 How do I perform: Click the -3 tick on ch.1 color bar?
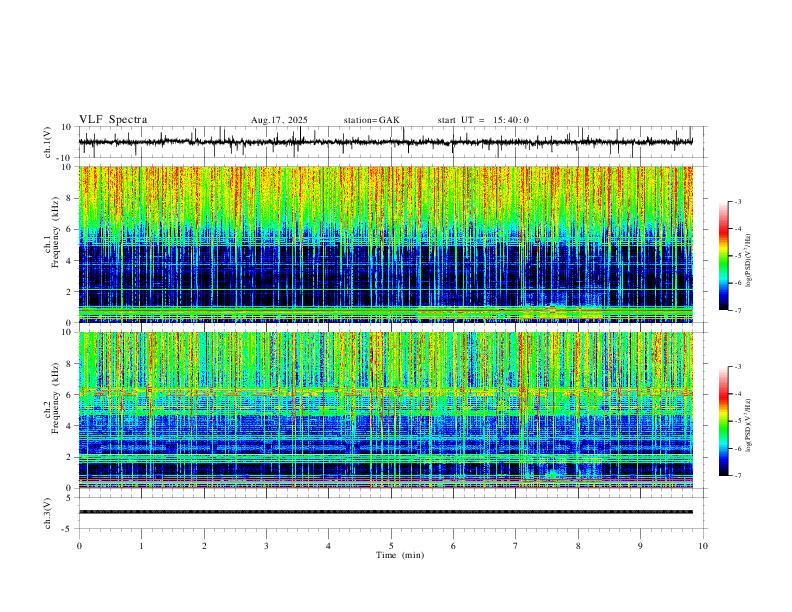[x=738, y=201]
